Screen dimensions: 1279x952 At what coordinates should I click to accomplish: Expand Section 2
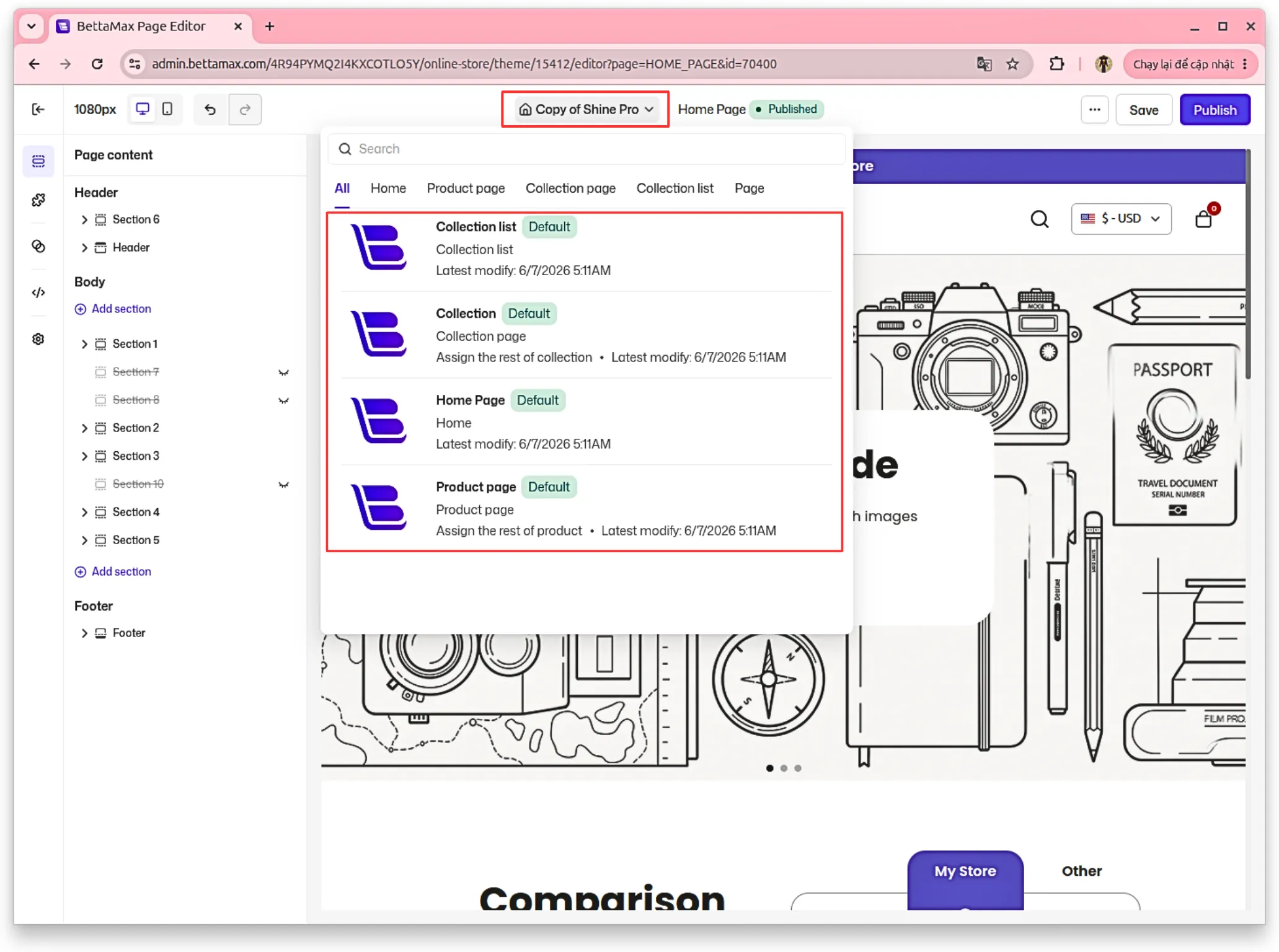[84, 428]
